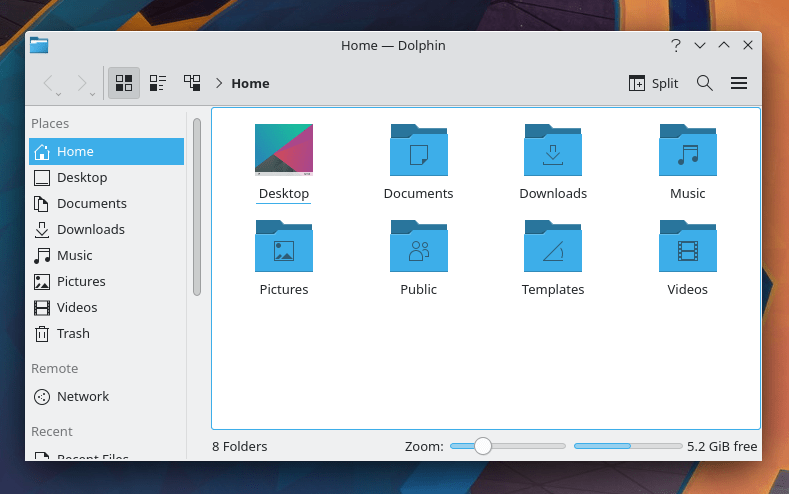Select Network under Remote
Viewport: 789px width, 494px height.
pyautogui.click(x=82, y=396)
